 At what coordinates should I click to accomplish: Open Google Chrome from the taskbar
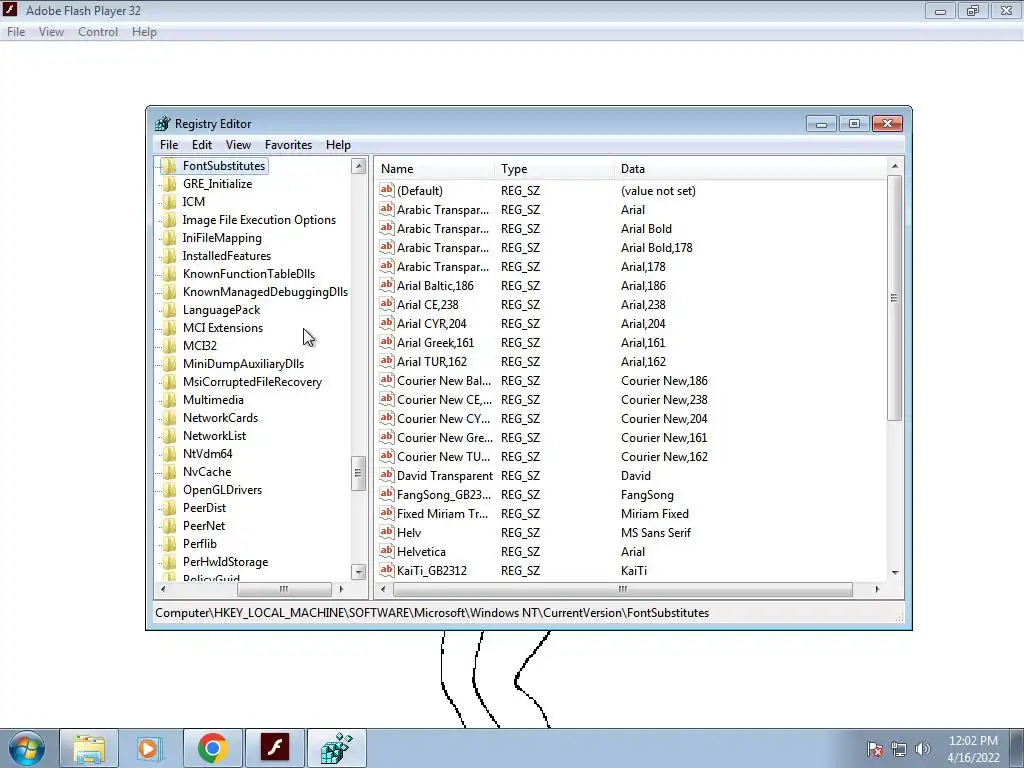tap(212, 748)
